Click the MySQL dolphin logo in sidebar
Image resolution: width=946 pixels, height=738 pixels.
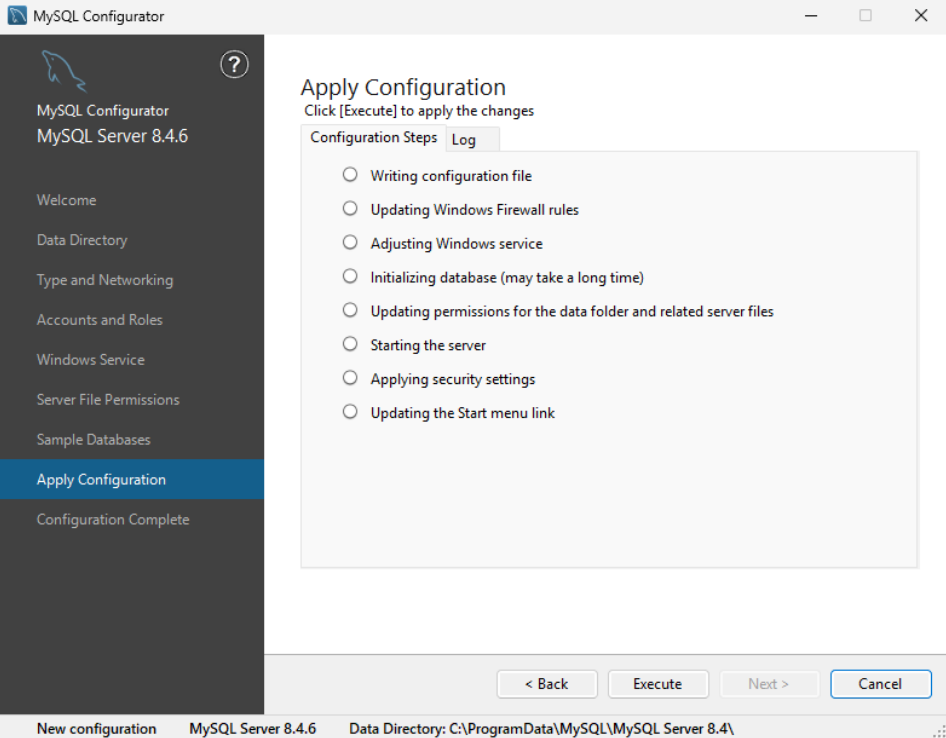click(63, 71)
